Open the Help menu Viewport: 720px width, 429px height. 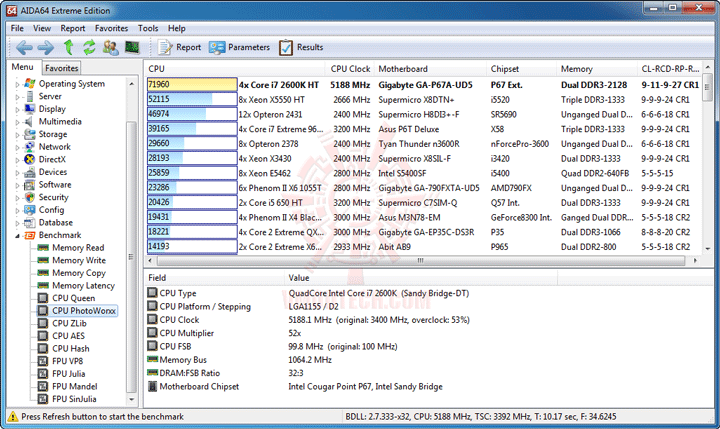(x=176, y=28)
